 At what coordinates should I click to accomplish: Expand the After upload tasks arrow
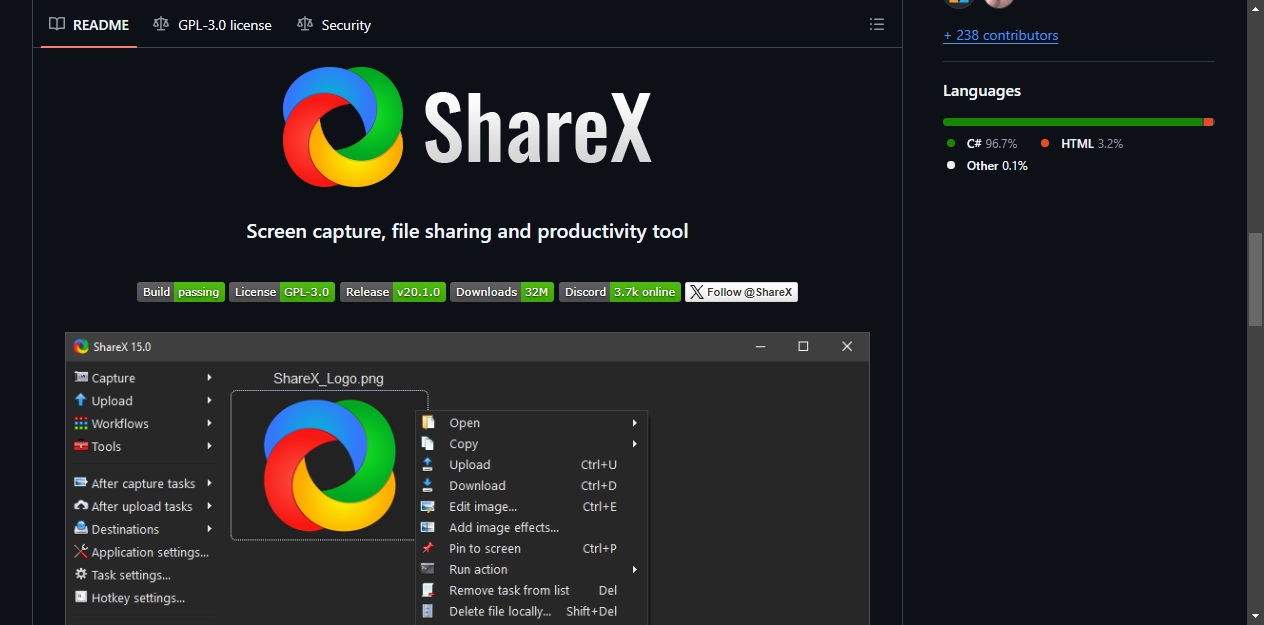coord(209,506)
